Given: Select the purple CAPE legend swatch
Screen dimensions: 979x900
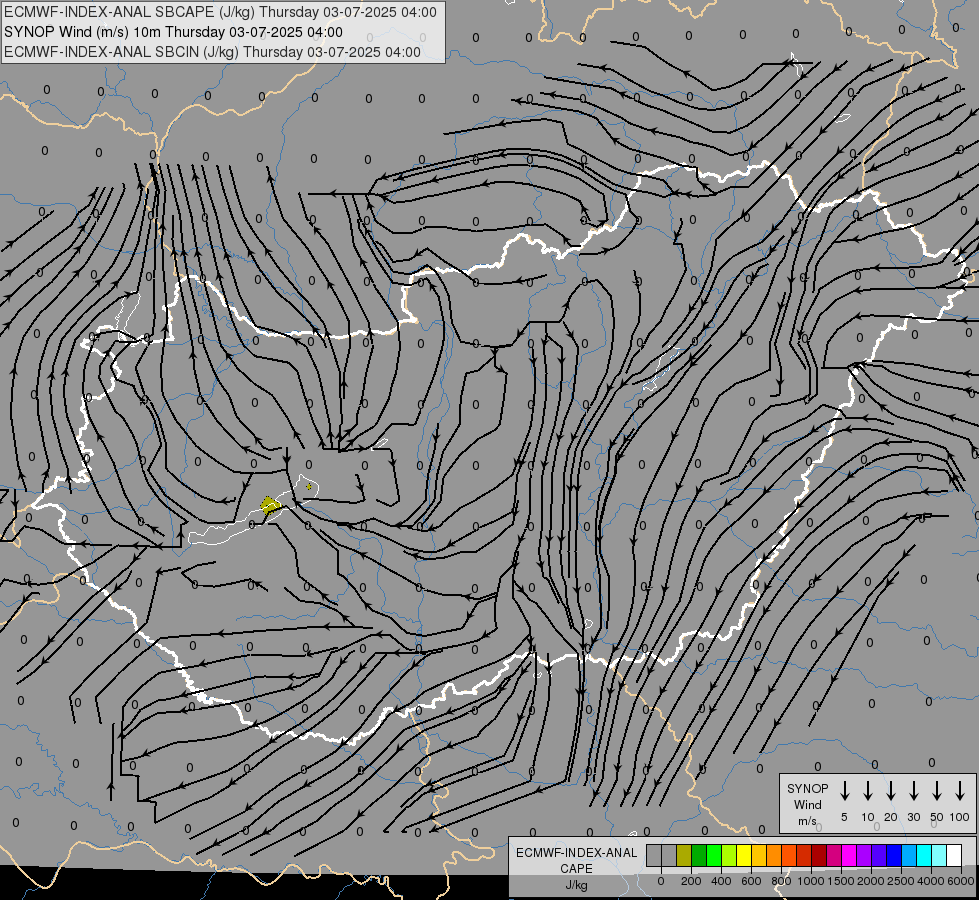Looking at the screenshot, I should 863,855.
